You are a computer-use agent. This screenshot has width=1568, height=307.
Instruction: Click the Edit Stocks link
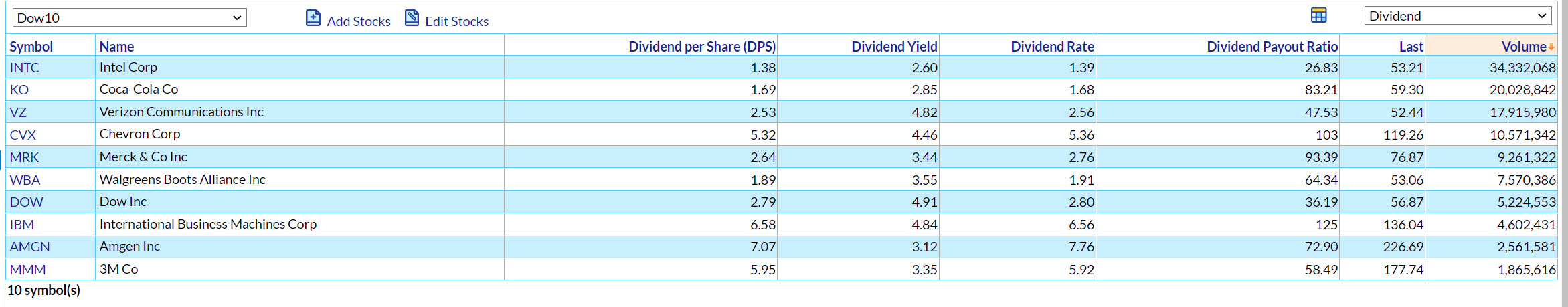click(x=457, y=21)
